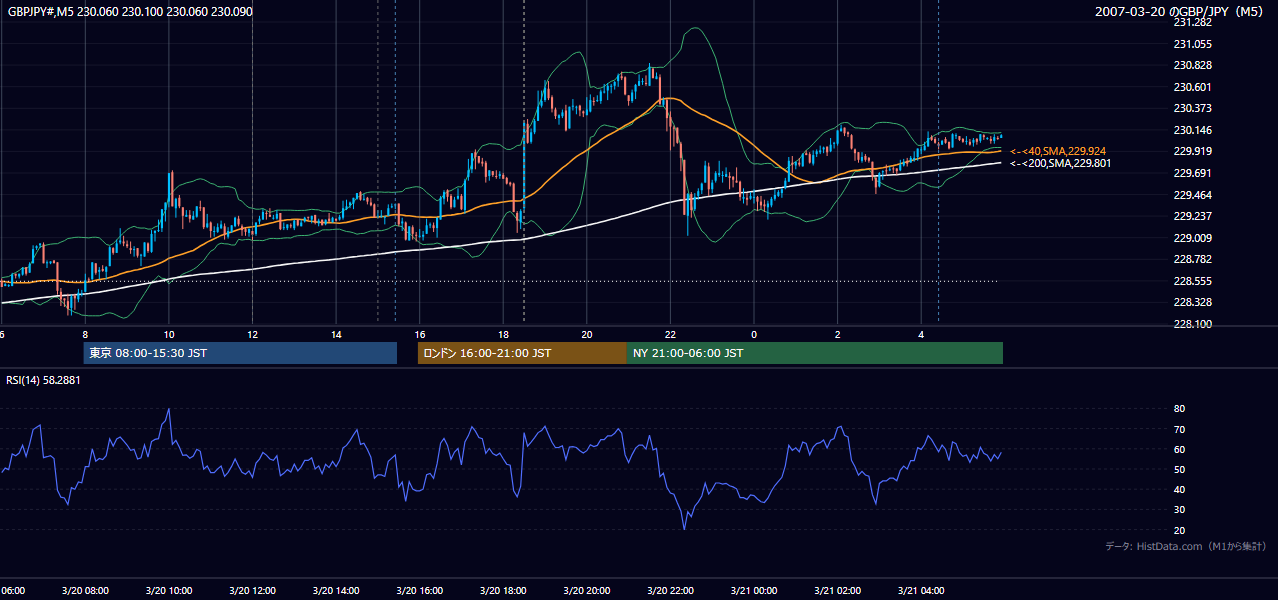Image resolution: width=1278 pixels, height=600 pixels.
Task: Click price axis label 228.555
Action: coord(1193,281)
